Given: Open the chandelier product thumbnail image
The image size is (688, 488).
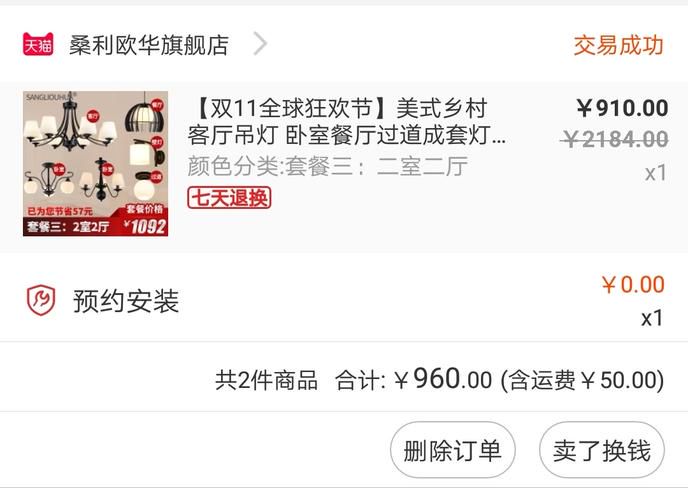Looking at the screenshot, I should tap(96, 163).
